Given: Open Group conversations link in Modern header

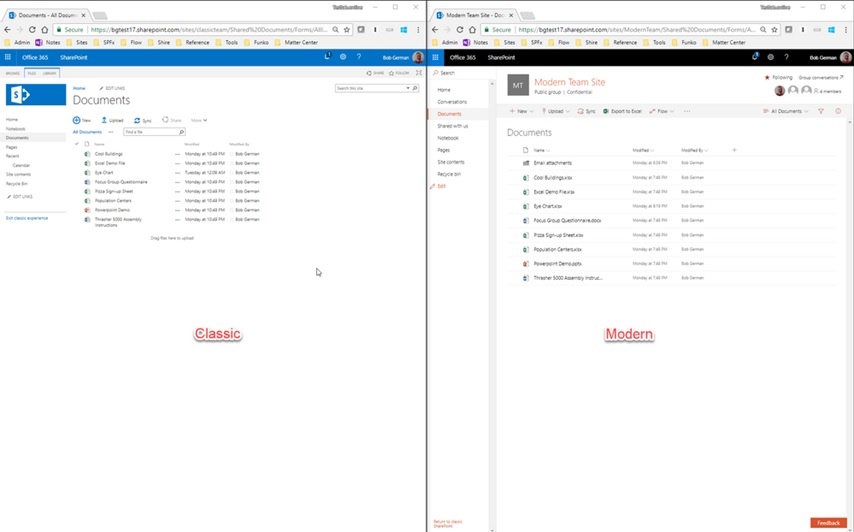Looking at the screenshot, I should (x=821, y=77).
